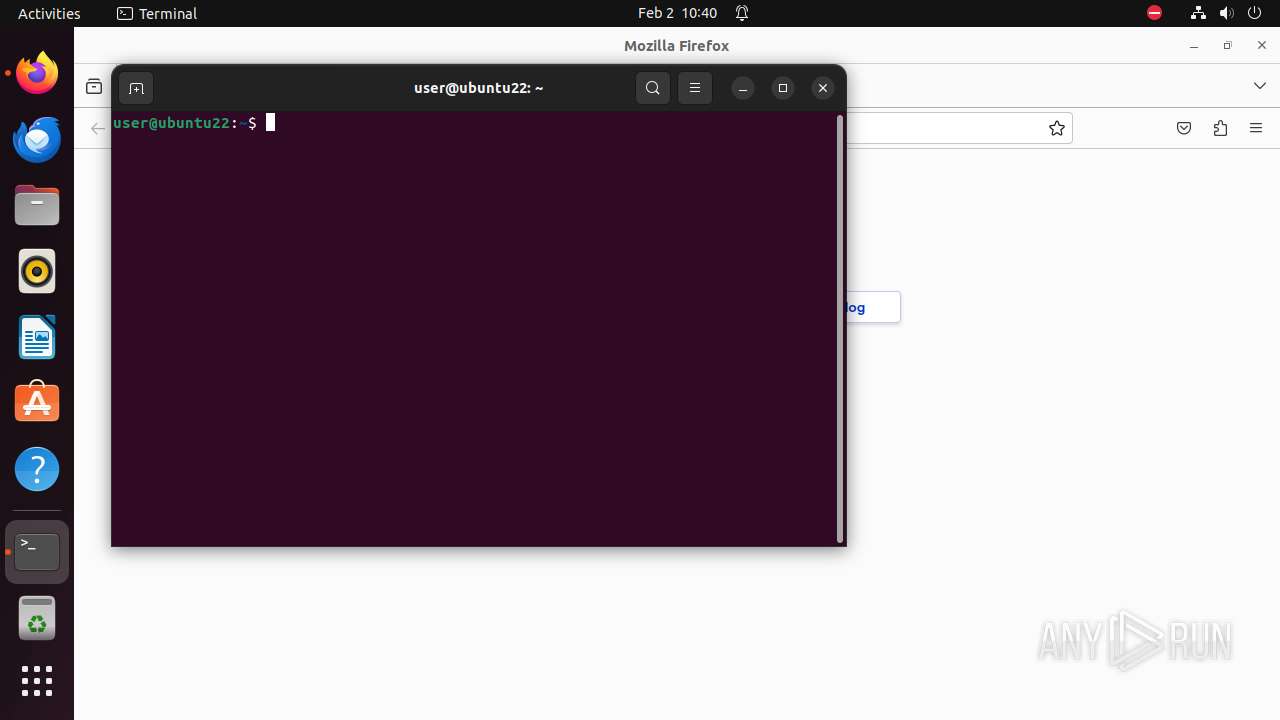This screenshot has width=1280, height=720.
Task: Open the power system menu
Action: coord(1255,13)
